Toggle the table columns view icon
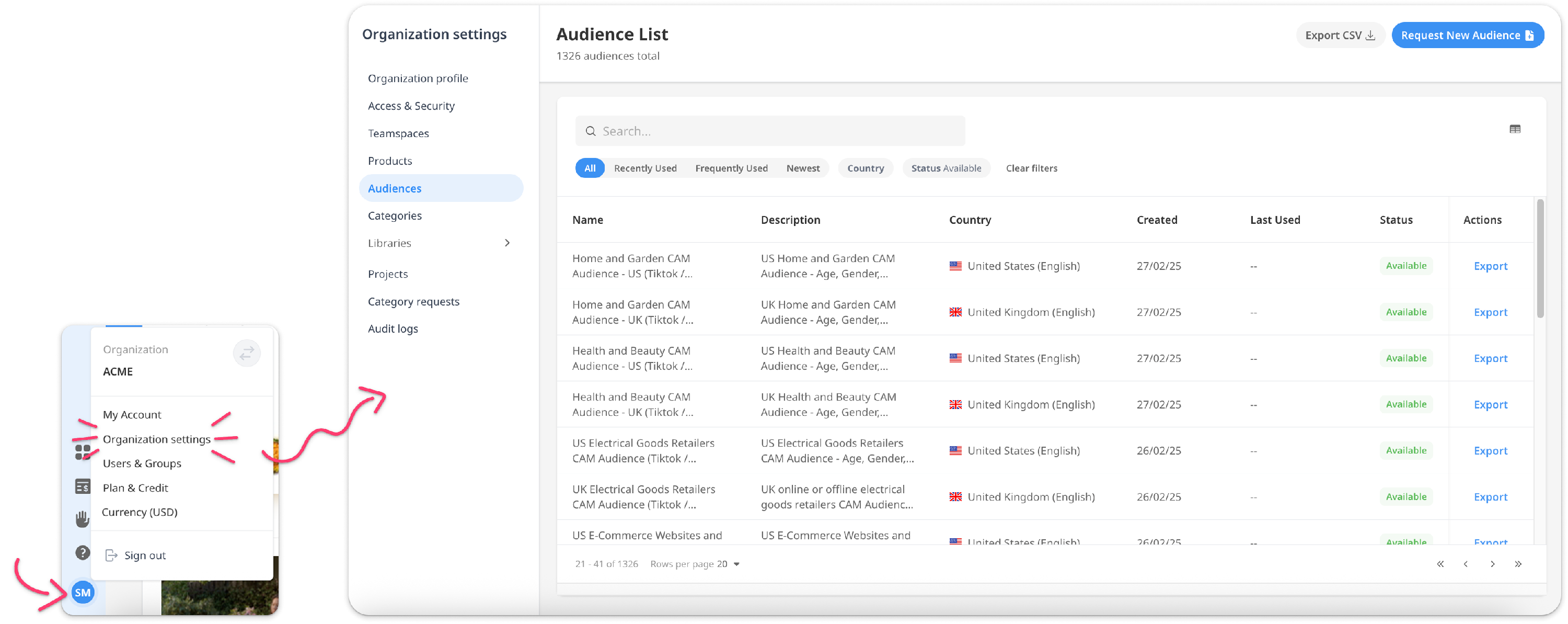This screenshot has height=624, width=1568. coord(1515,129)
